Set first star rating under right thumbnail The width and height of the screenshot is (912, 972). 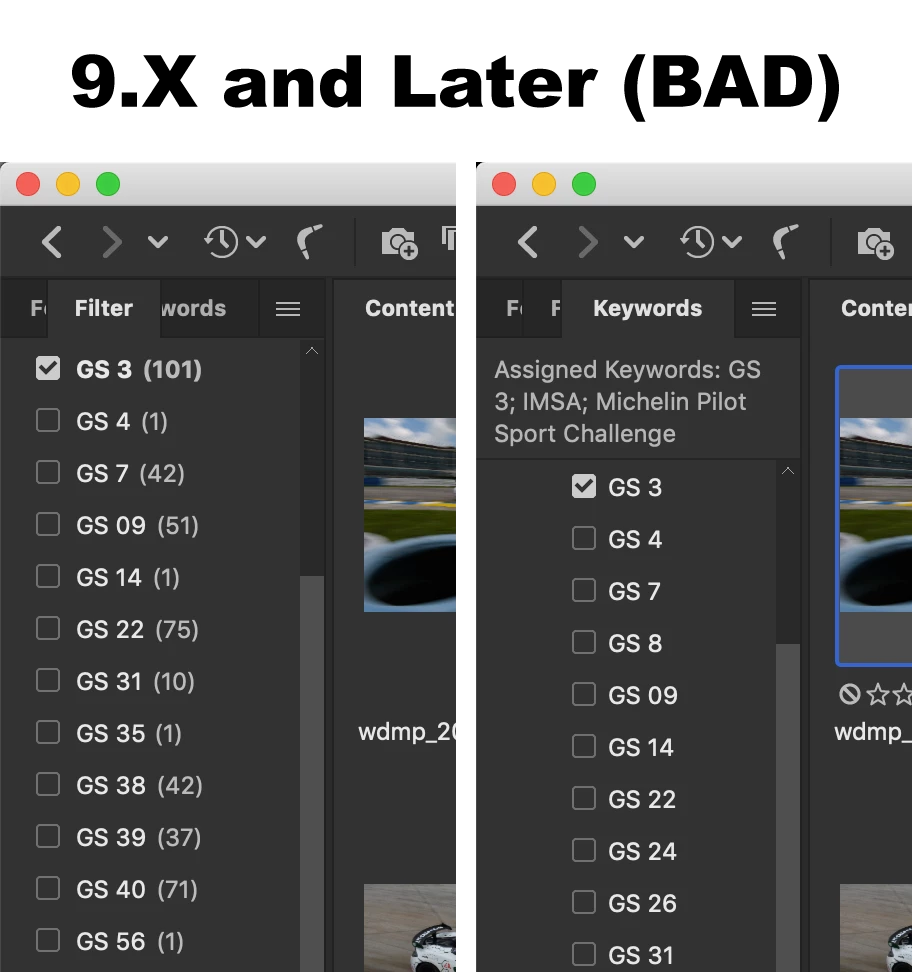tap(878, 694)
